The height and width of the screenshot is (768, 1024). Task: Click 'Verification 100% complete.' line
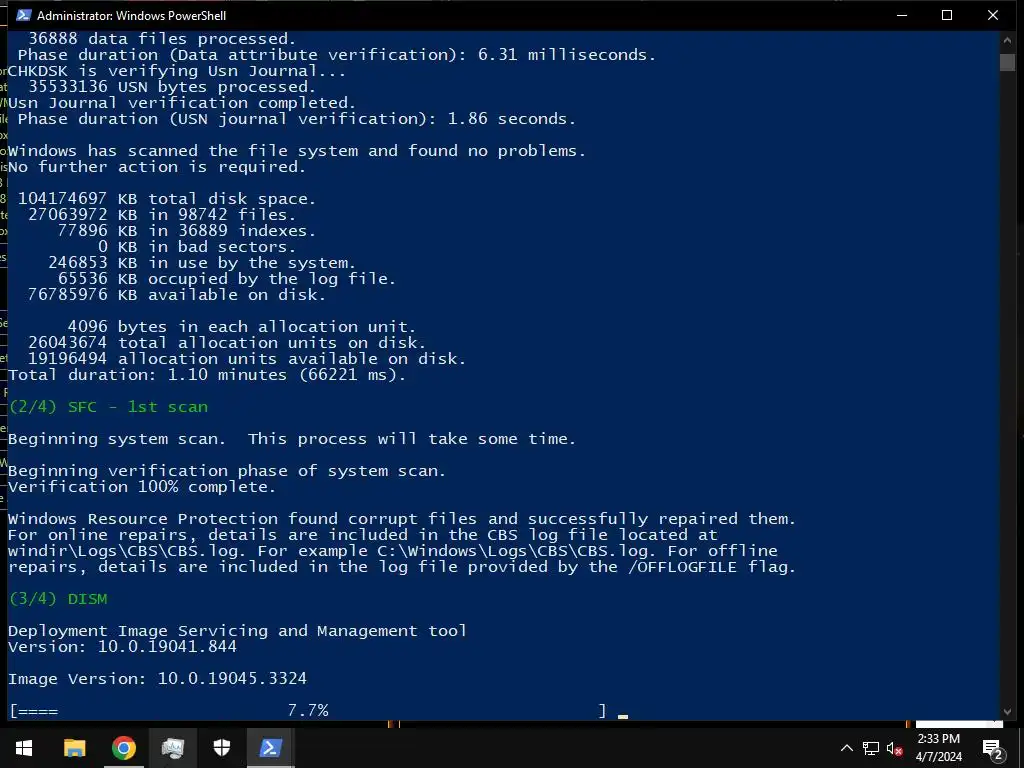[x=142, y=487]
